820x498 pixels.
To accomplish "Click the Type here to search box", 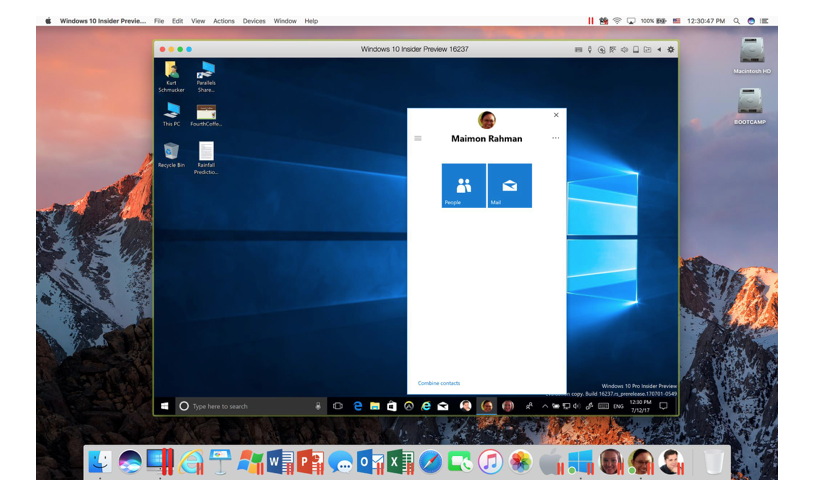I will 250,406.
